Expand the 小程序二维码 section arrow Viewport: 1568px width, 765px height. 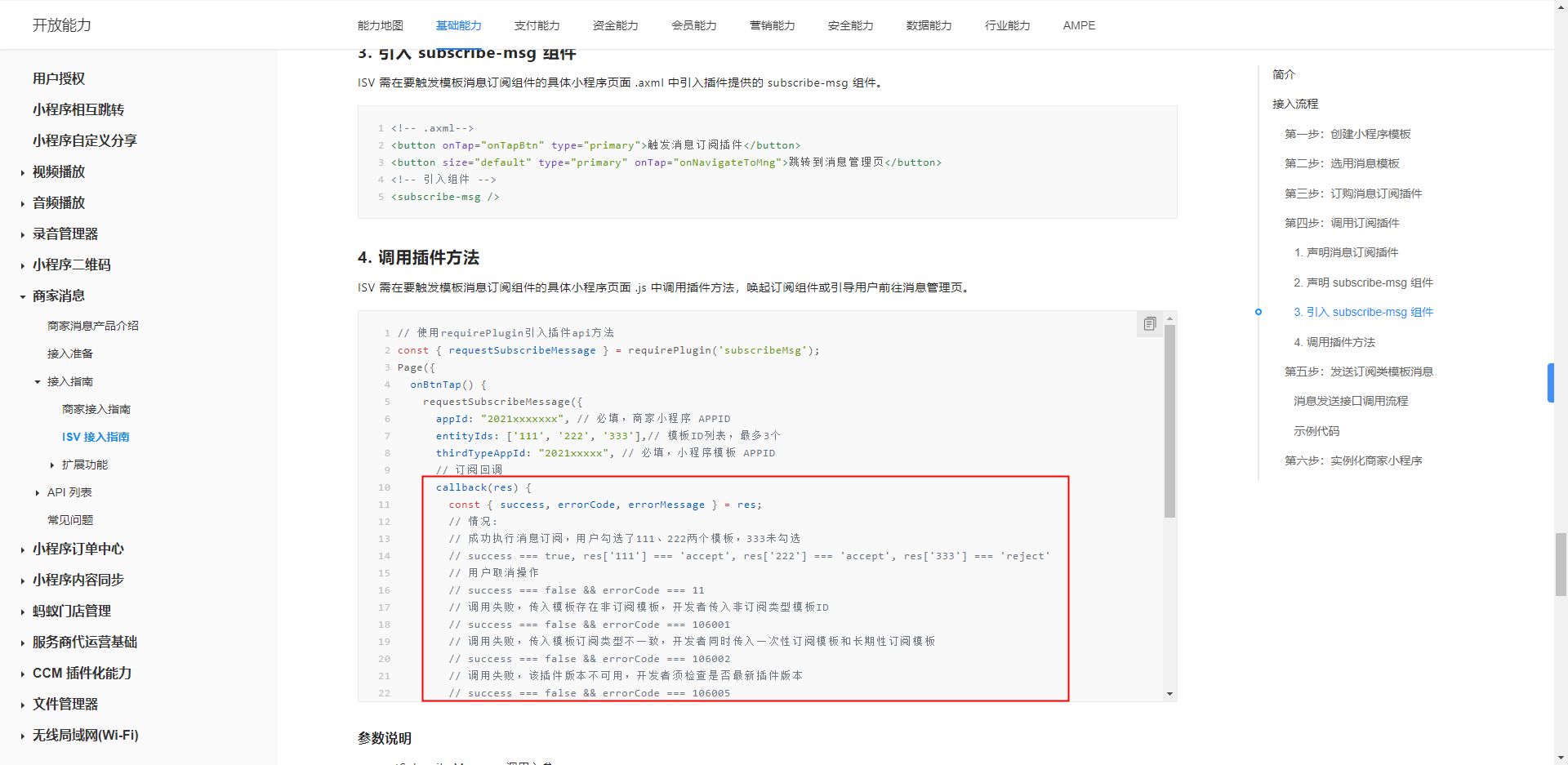[22, 265]
